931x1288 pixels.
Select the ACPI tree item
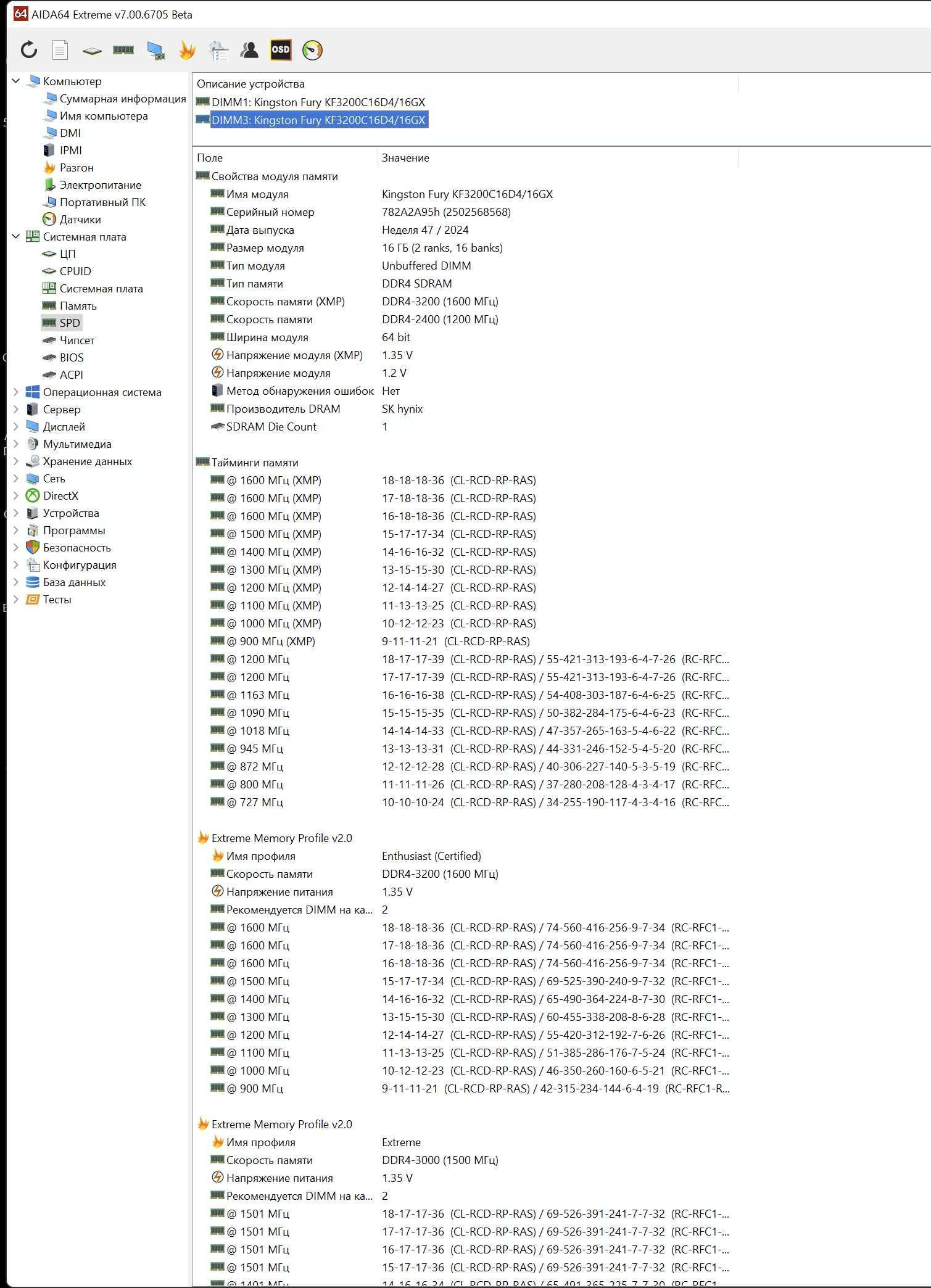click(x=72, y=375)
